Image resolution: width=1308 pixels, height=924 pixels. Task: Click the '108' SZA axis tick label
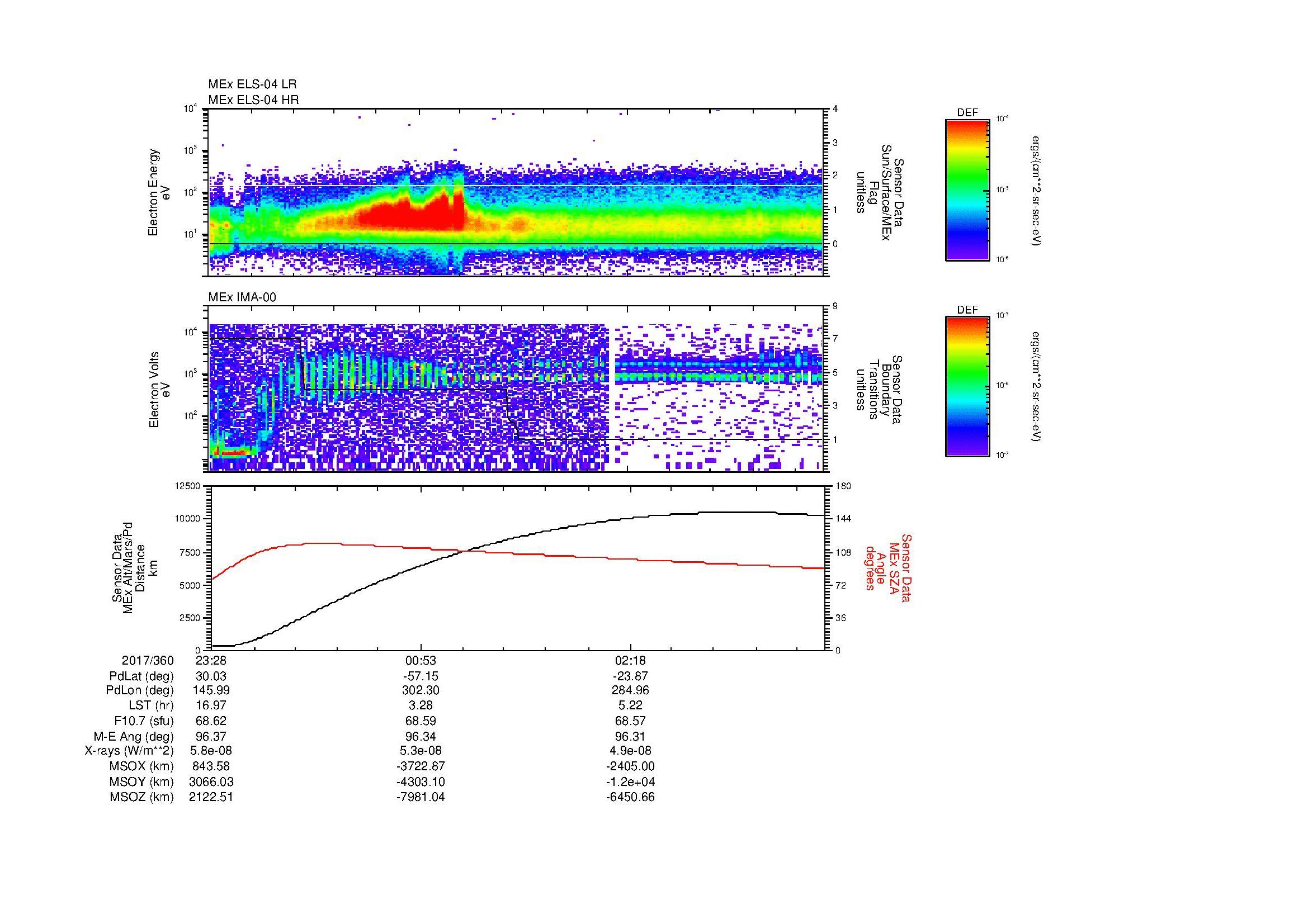(x=844, y=552)
